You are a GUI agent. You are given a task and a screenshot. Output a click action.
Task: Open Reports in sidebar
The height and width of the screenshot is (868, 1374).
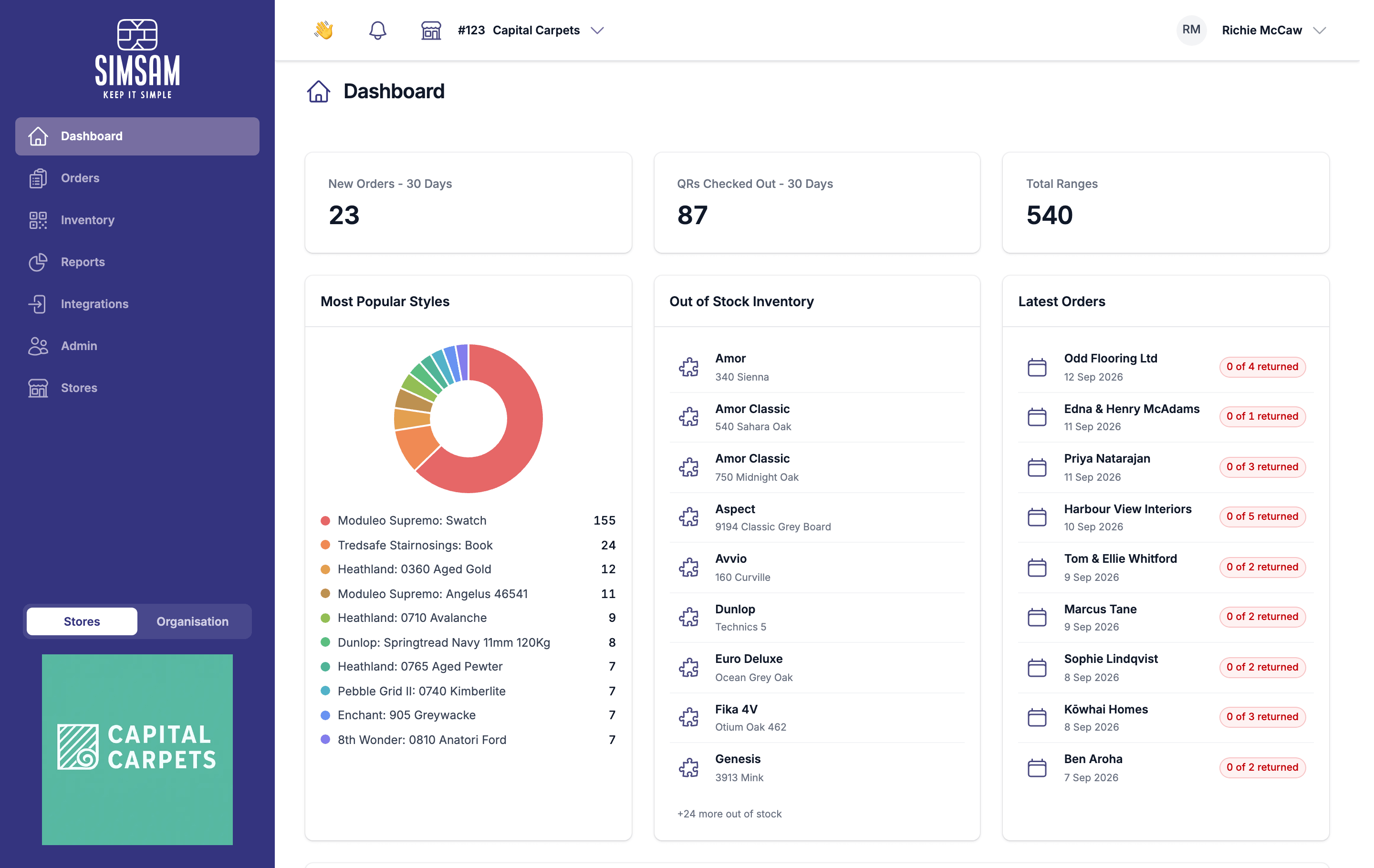point(137,262)
